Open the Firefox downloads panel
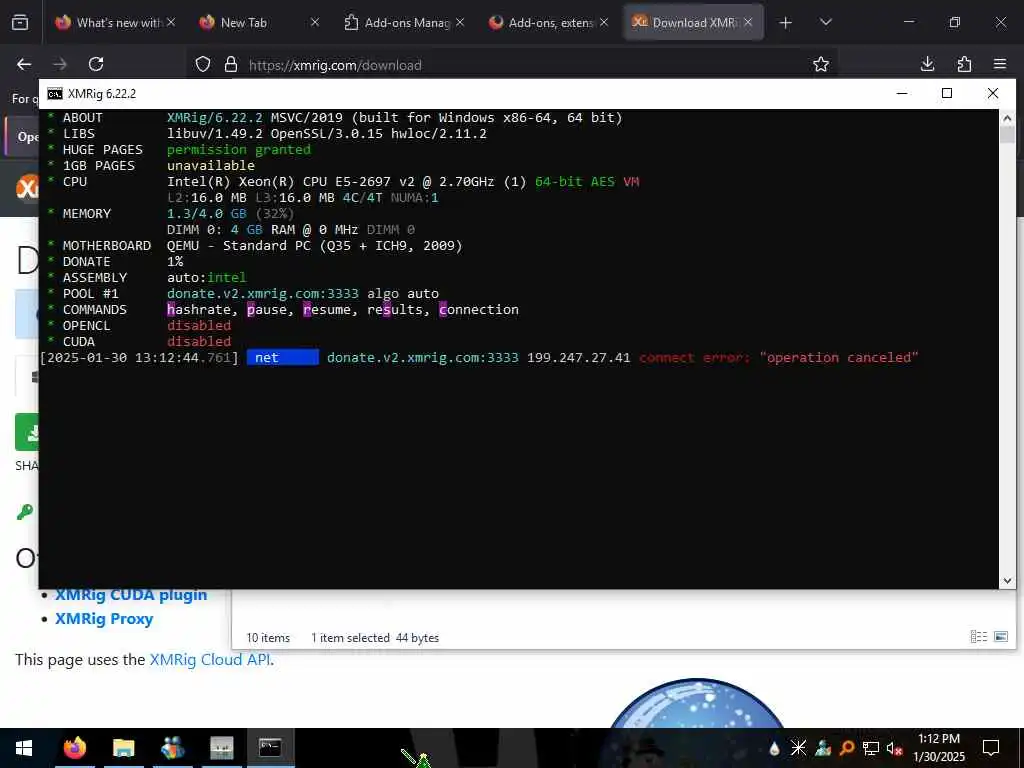Image resolution: width=1024 pixels, height=768 pixels. (x=927, y=64)
